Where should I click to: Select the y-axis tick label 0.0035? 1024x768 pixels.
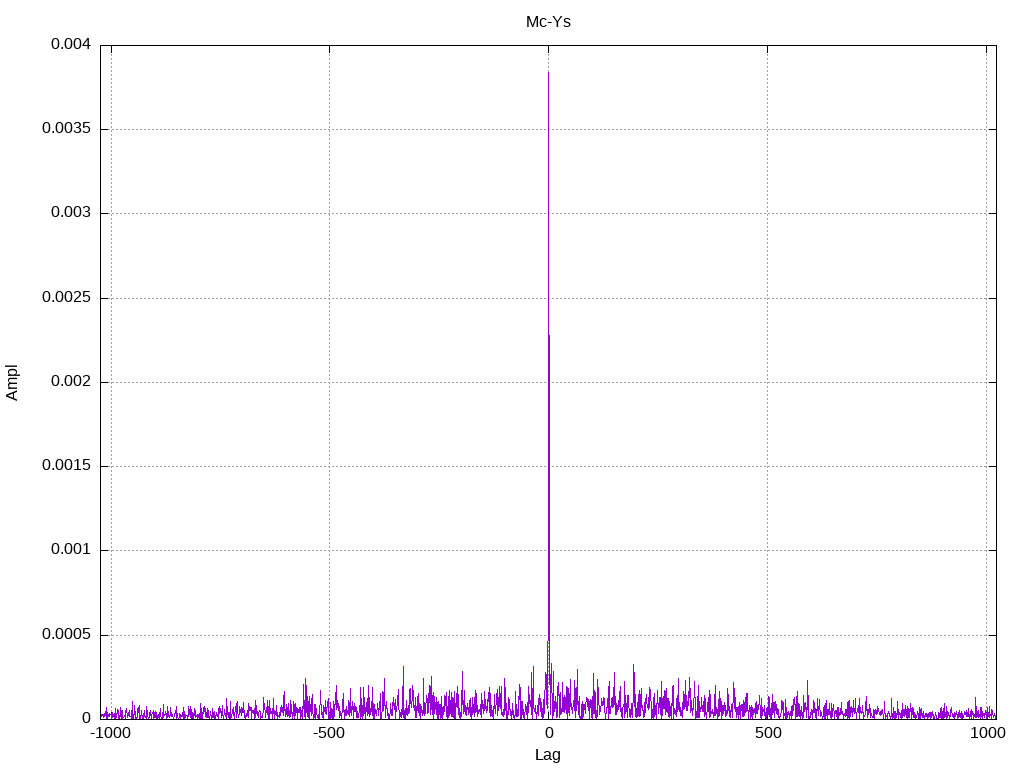pyautogui.click(x=66, y=128)
